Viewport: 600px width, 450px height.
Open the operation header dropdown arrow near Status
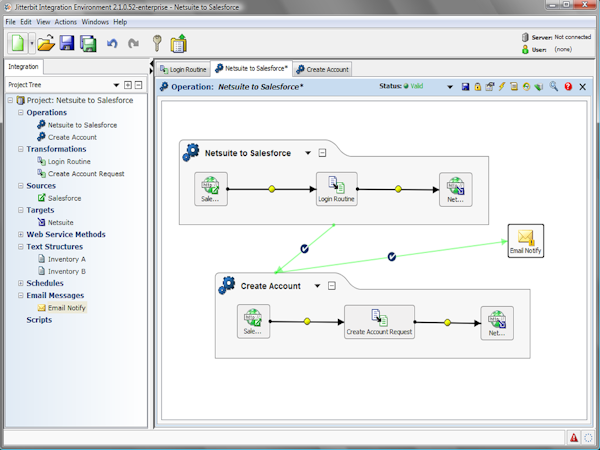pyautogui.click(x=450, y=87)
